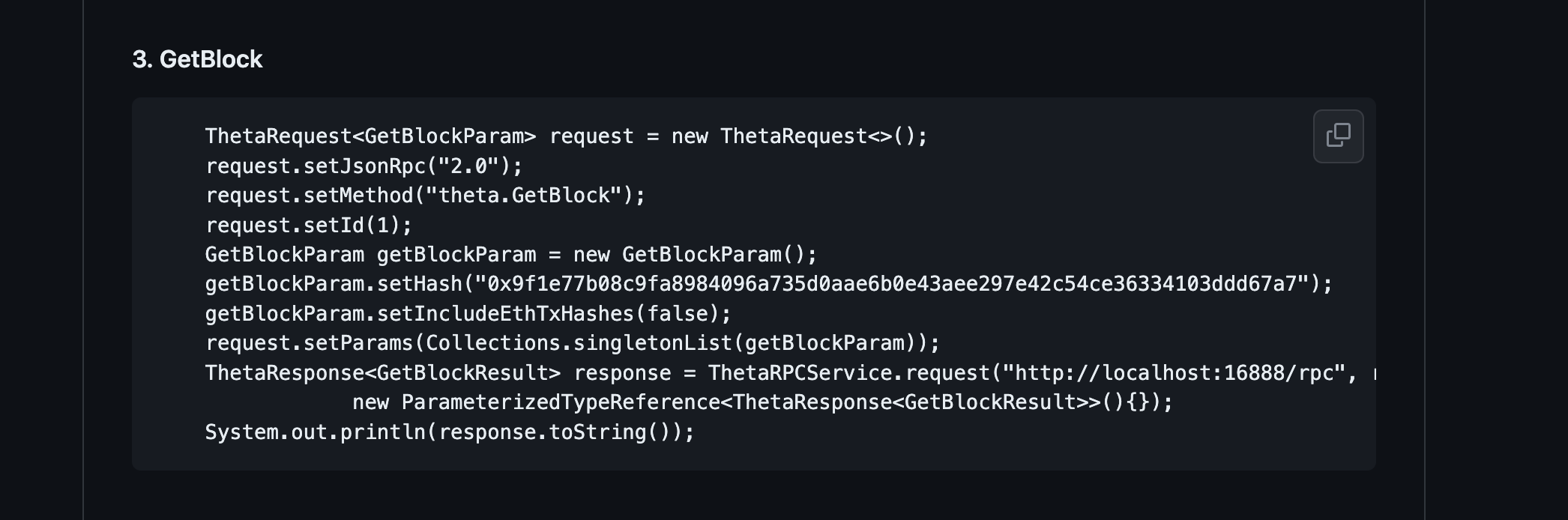The height and width of the screenshot is (520, 1568).
Task: Click the "2.0" JSON-RPC version string
Action: [468, 166]
